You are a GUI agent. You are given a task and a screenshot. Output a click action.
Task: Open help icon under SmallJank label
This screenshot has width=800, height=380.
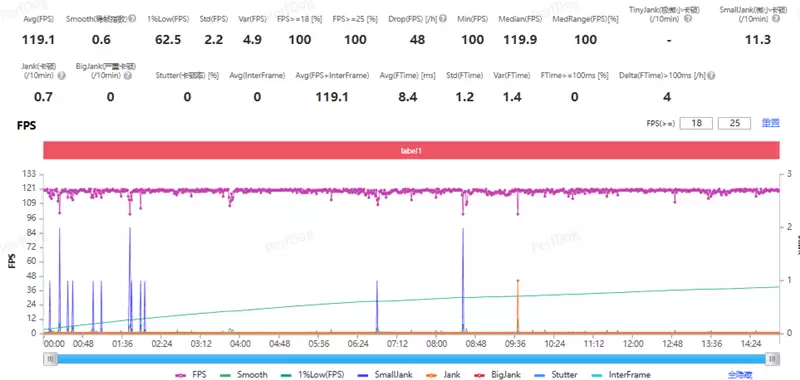[776, 19]
